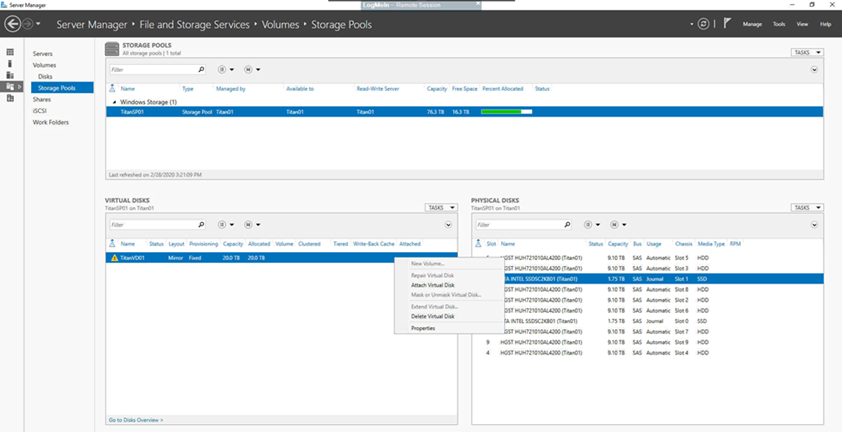Screen dimensions: 842x432
Task: Click the Physical Disks warning column icon
Action: pos(478,243)
